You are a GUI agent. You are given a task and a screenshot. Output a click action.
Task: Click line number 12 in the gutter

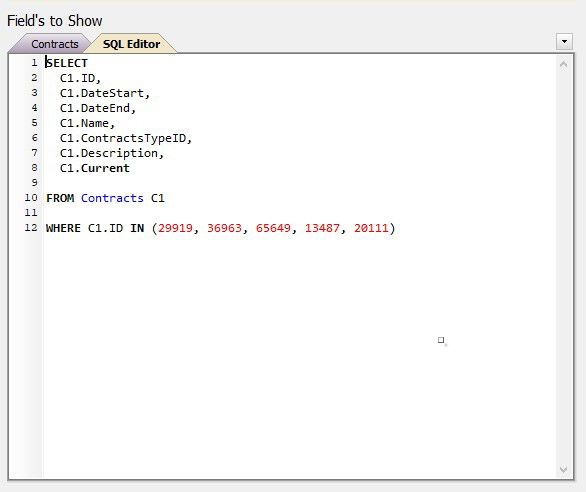pyautogui.click(x=31, y=228)
